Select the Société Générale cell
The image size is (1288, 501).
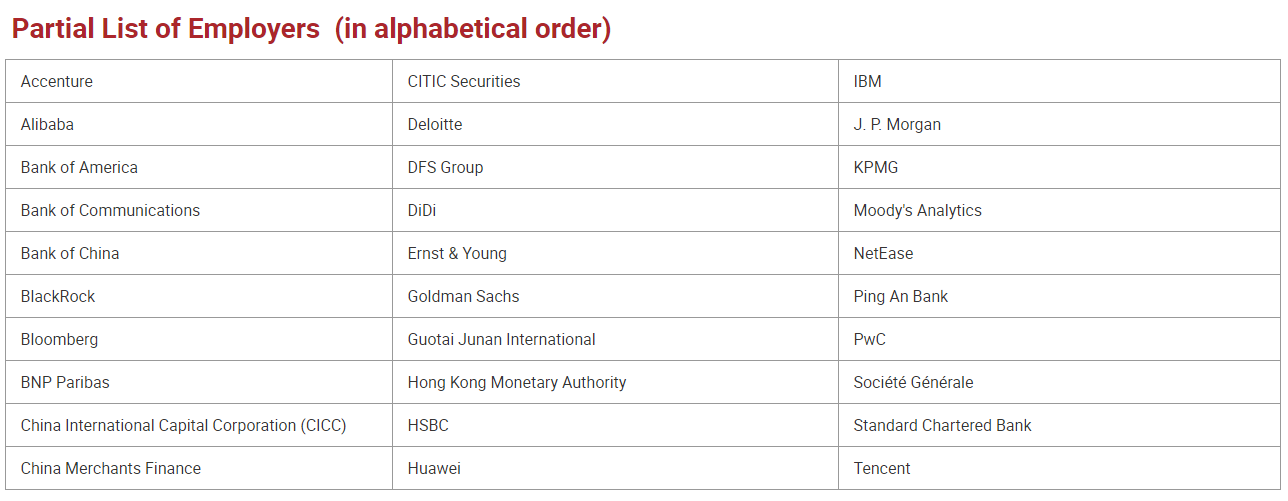(913, 383)
